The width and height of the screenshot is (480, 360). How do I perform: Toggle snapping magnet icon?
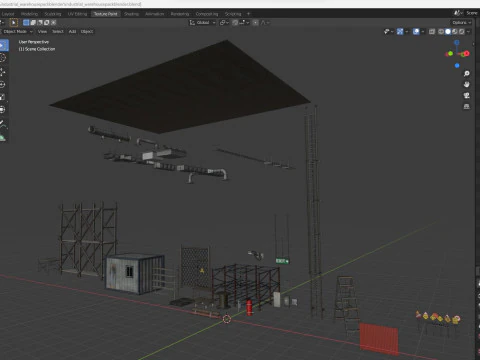tap(235, 23)
